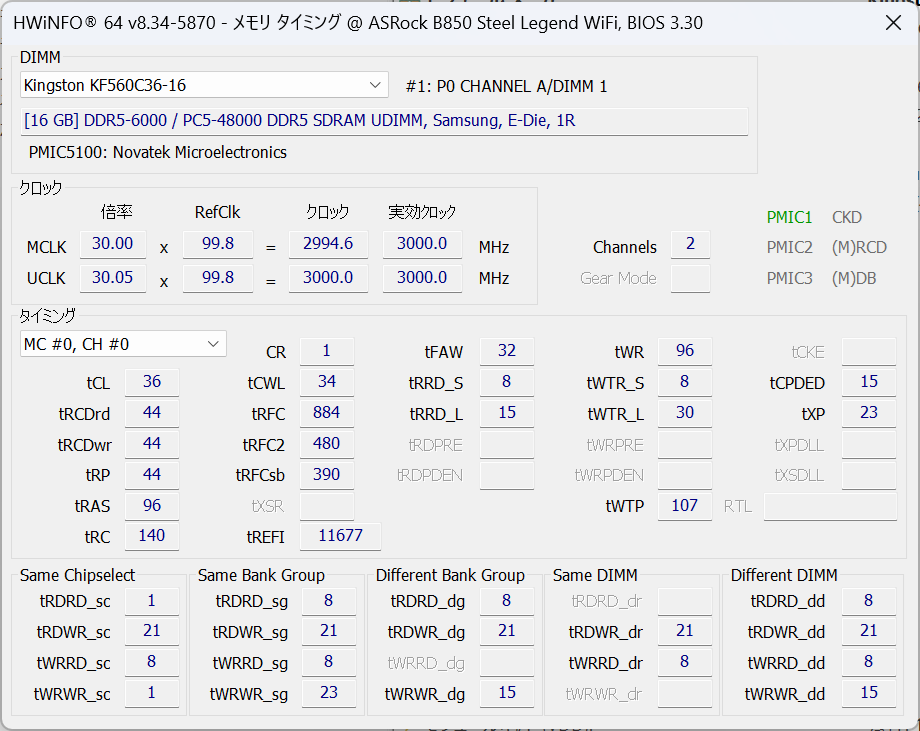Select the Channels value field
Viewport: 920px width, 731px height.
coord(690,246)
